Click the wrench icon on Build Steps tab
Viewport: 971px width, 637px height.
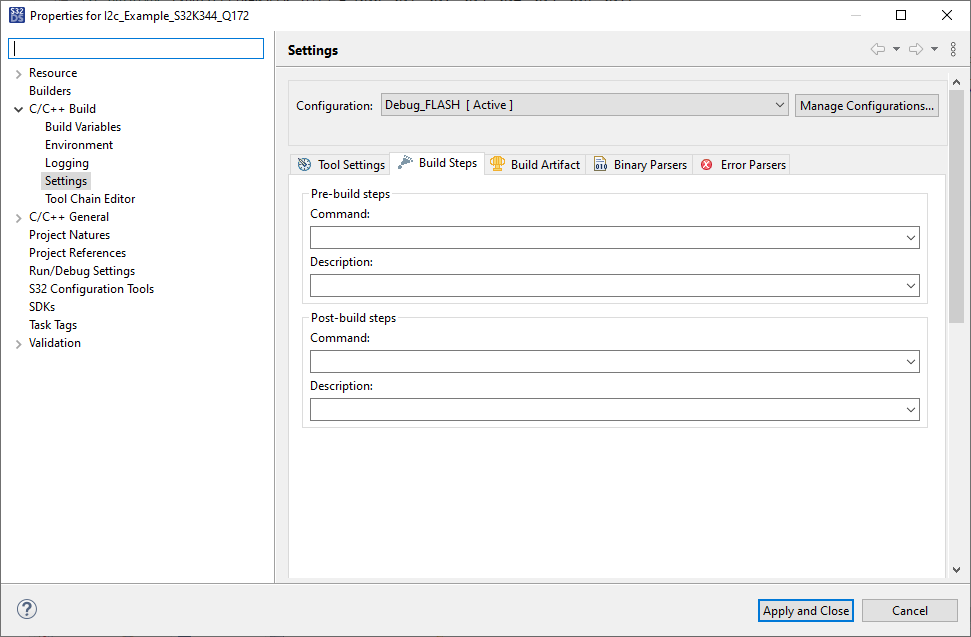pos(403,163)
